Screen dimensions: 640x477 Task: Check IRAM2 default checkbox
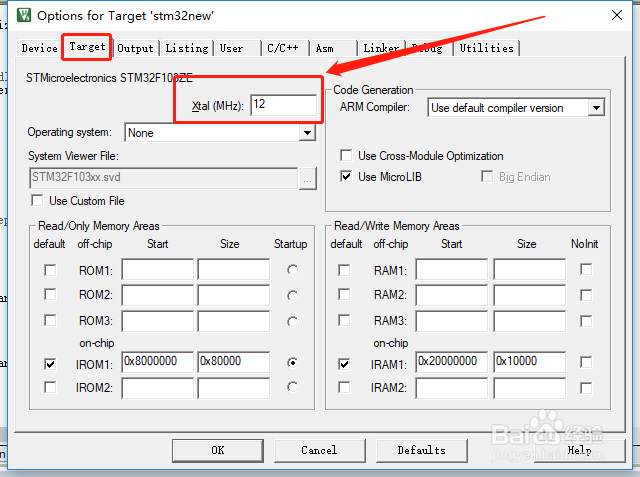click(344, 387)
